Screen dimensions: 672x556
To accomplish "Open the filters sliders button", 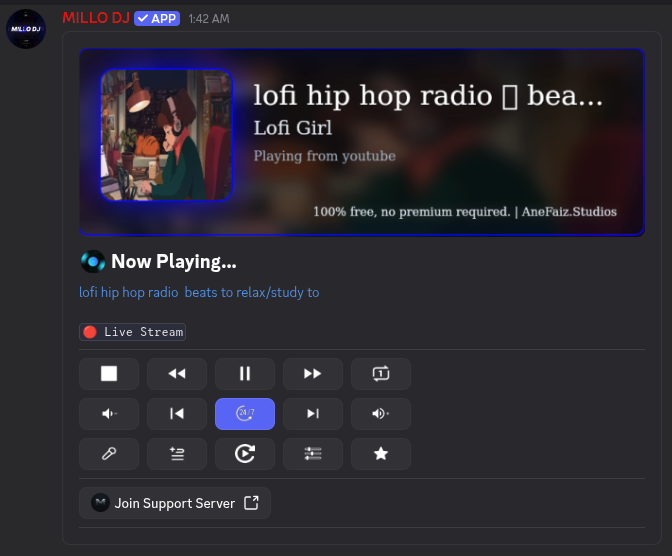I will click(x=313, y=454).
